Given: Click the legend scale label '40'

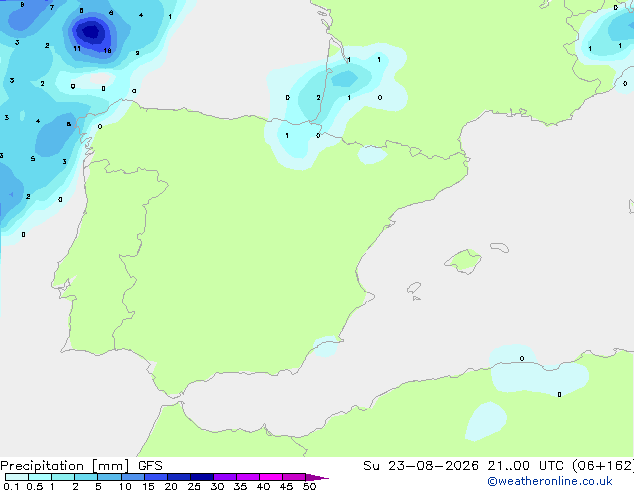Looking at the screenshot, I should coord(263,486).
